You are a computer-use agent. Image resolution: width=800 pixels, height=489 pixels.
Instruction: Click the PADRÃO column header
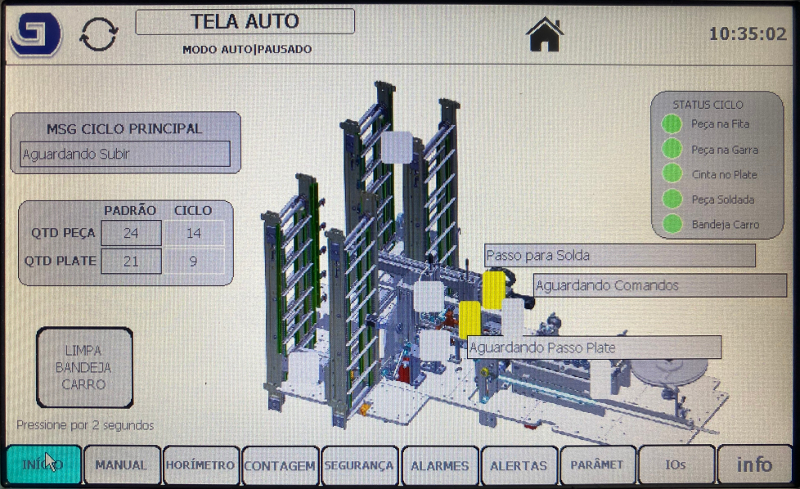point(130,210)
